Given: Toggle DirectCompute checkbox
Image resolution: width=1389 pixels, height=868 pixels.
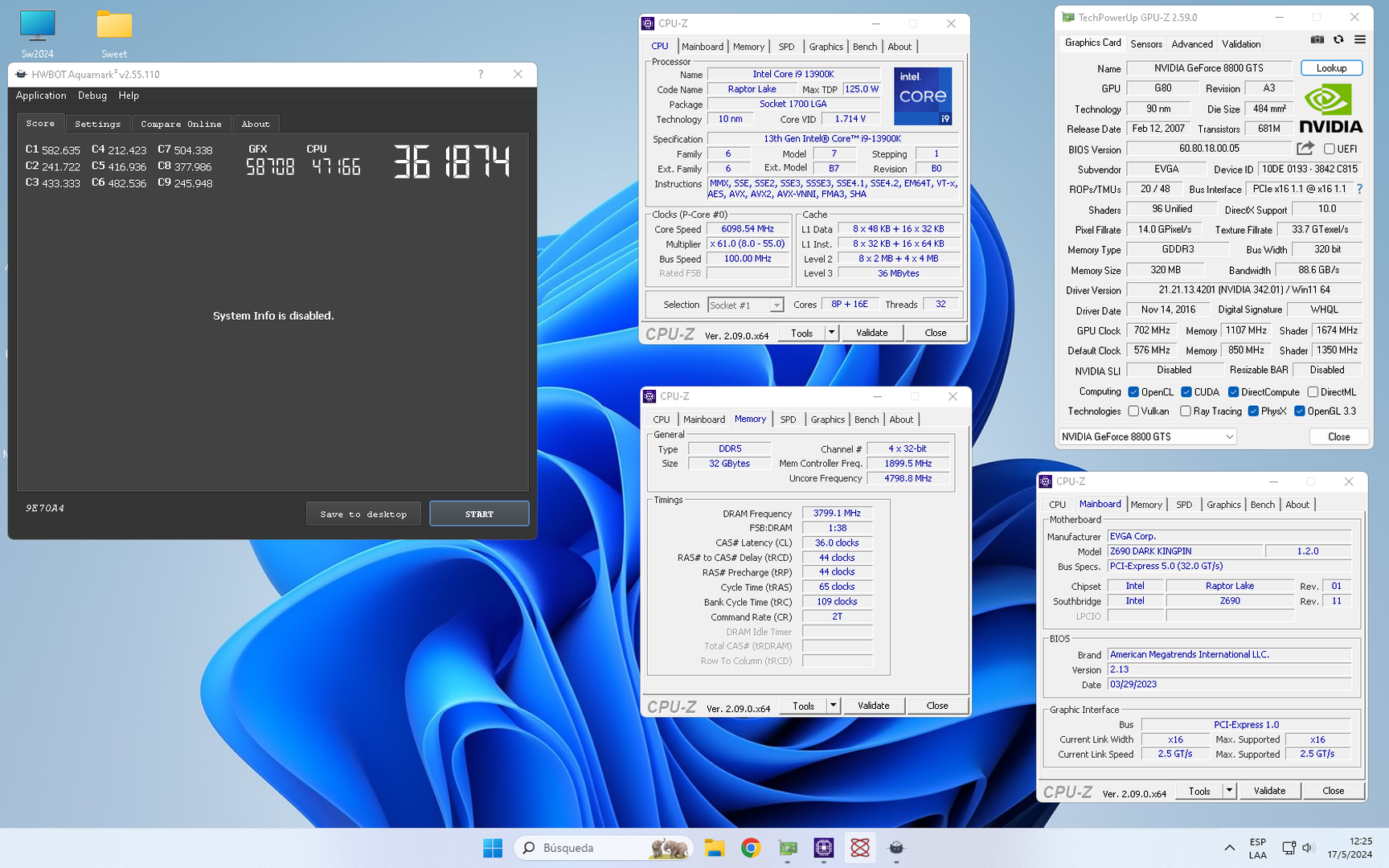Looking at the screenshot, I should pyautogui.click(x=1233, y=392).
